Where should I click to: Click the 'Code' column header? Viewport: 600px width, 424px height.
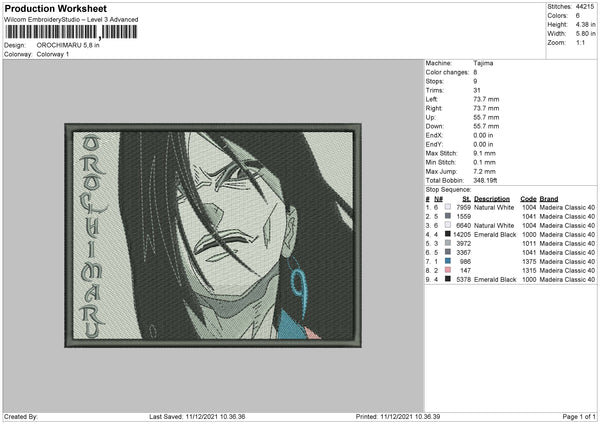tap(528, 199)
